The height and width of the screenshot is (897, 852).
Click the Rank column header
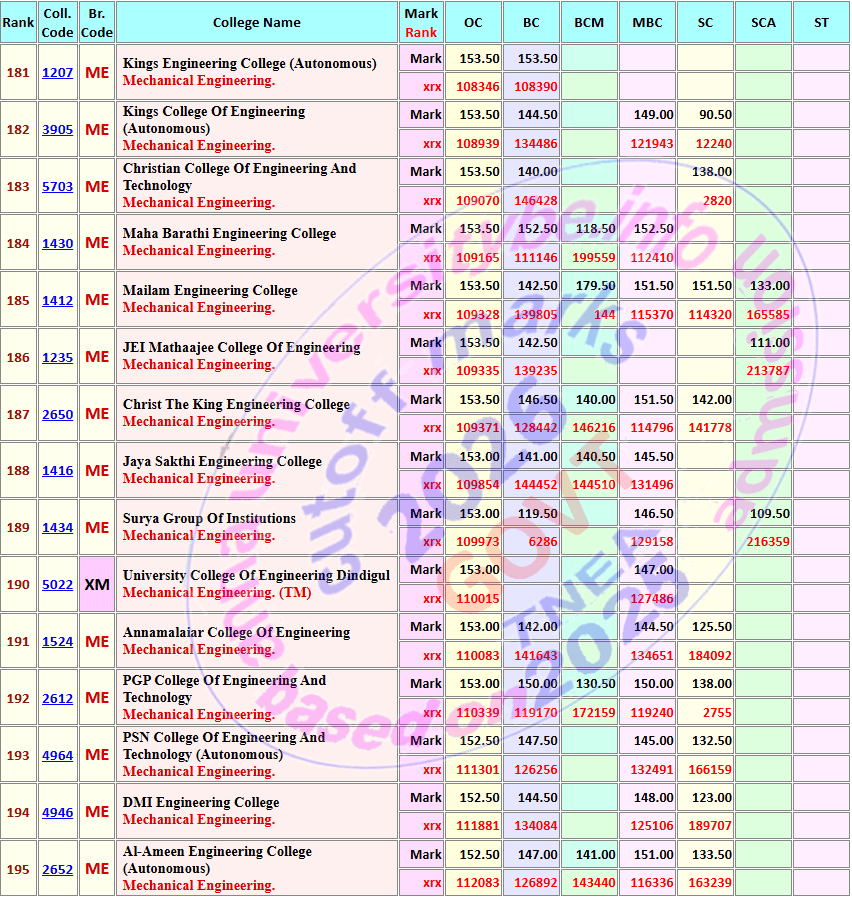click(x=18, y=22)
